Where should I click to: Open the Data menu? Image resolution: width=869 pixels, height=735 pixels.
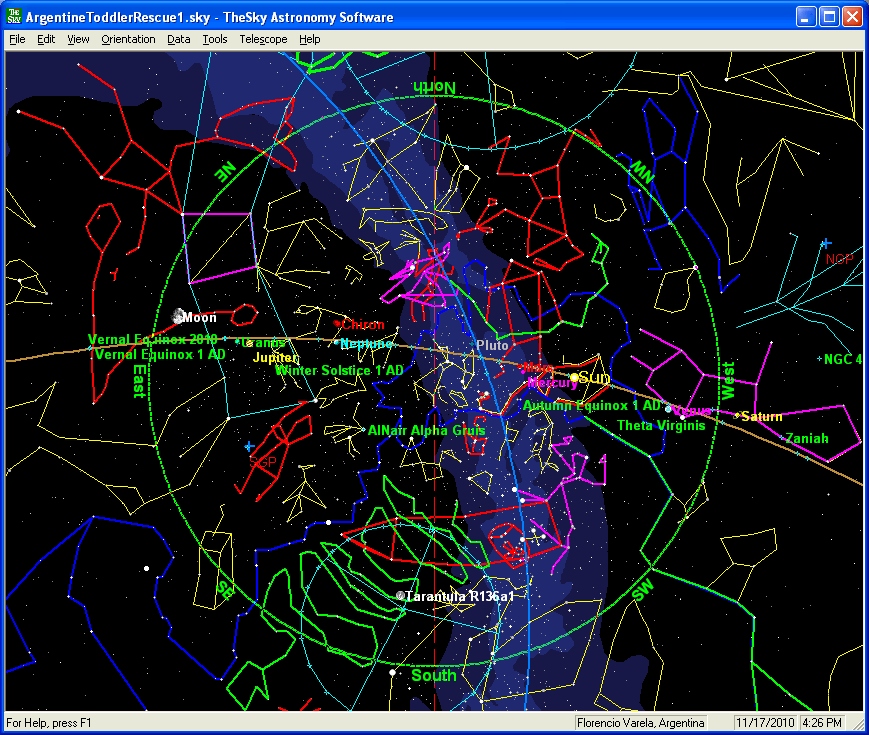(x=179, y=39)
